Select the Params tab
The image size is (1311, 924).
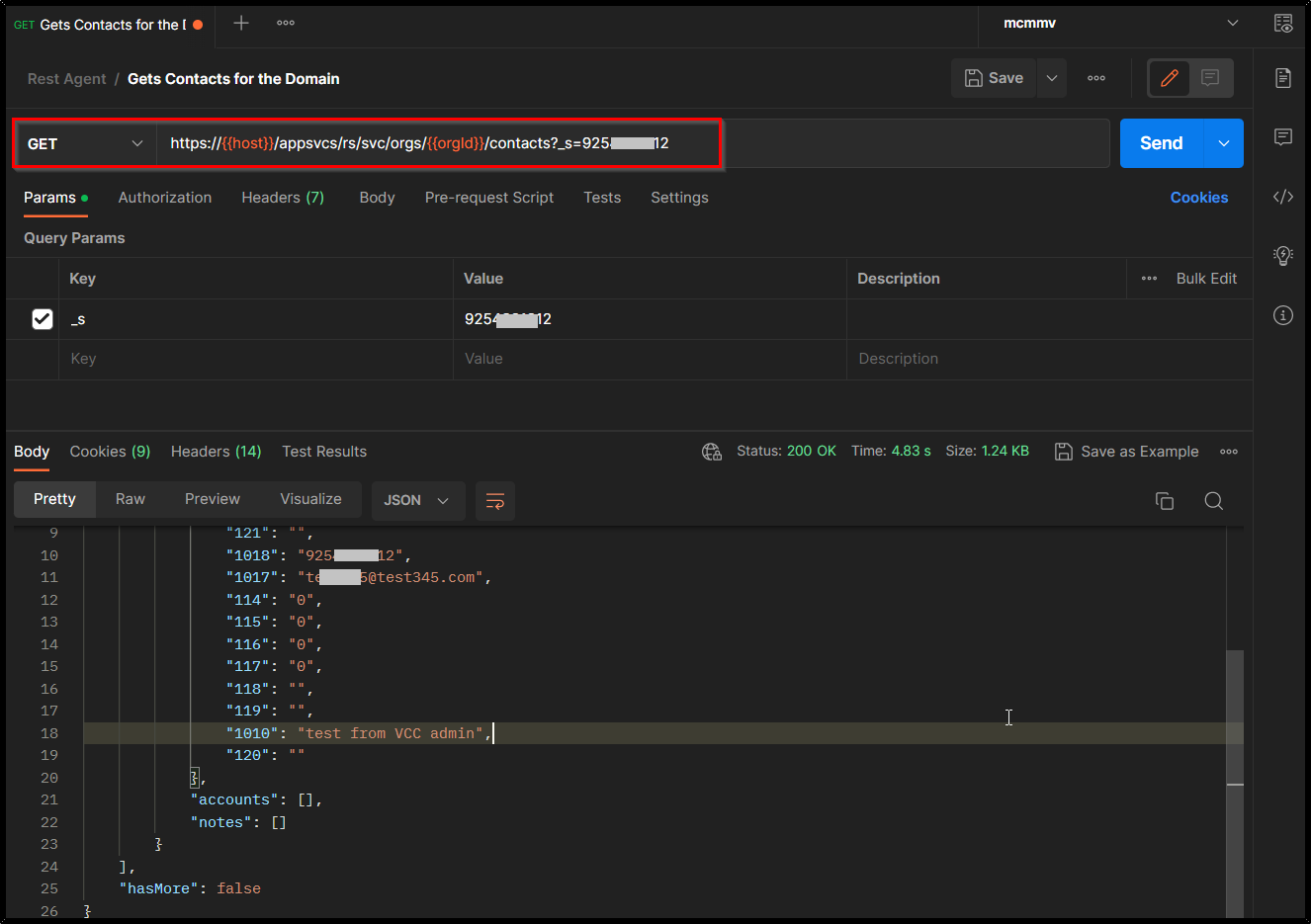pyautogui.click(x=55, y=198)
